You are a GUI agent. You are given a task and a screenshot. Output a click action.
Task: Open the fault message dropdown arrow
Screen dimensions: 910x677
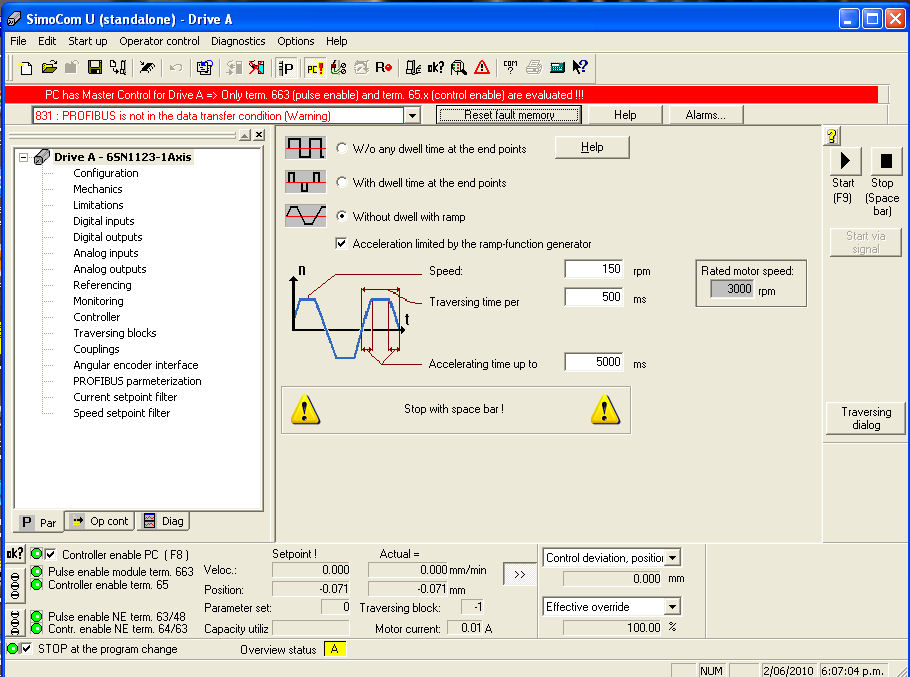412,115
